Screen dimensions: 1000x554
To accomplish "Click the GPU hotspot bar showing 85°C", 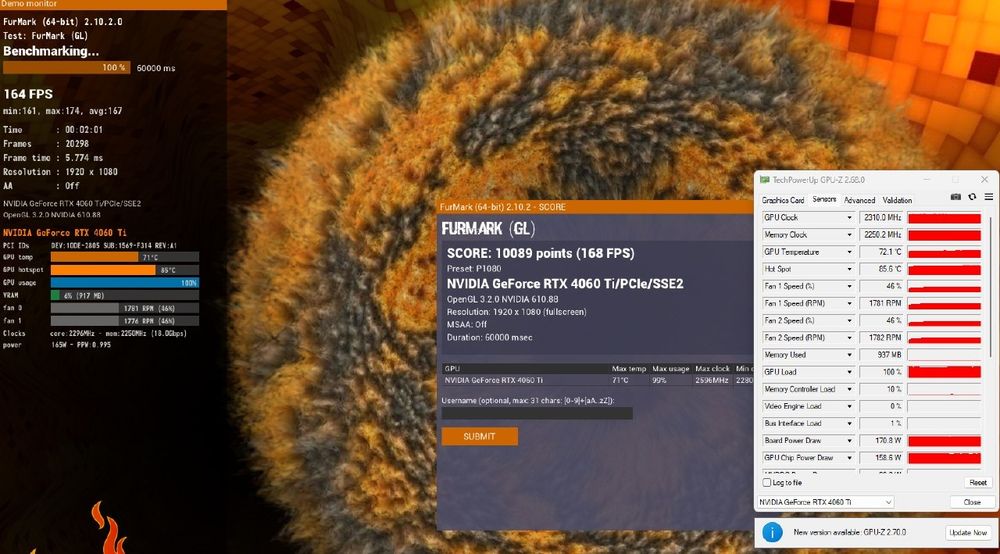I will [x=125, y=270].
